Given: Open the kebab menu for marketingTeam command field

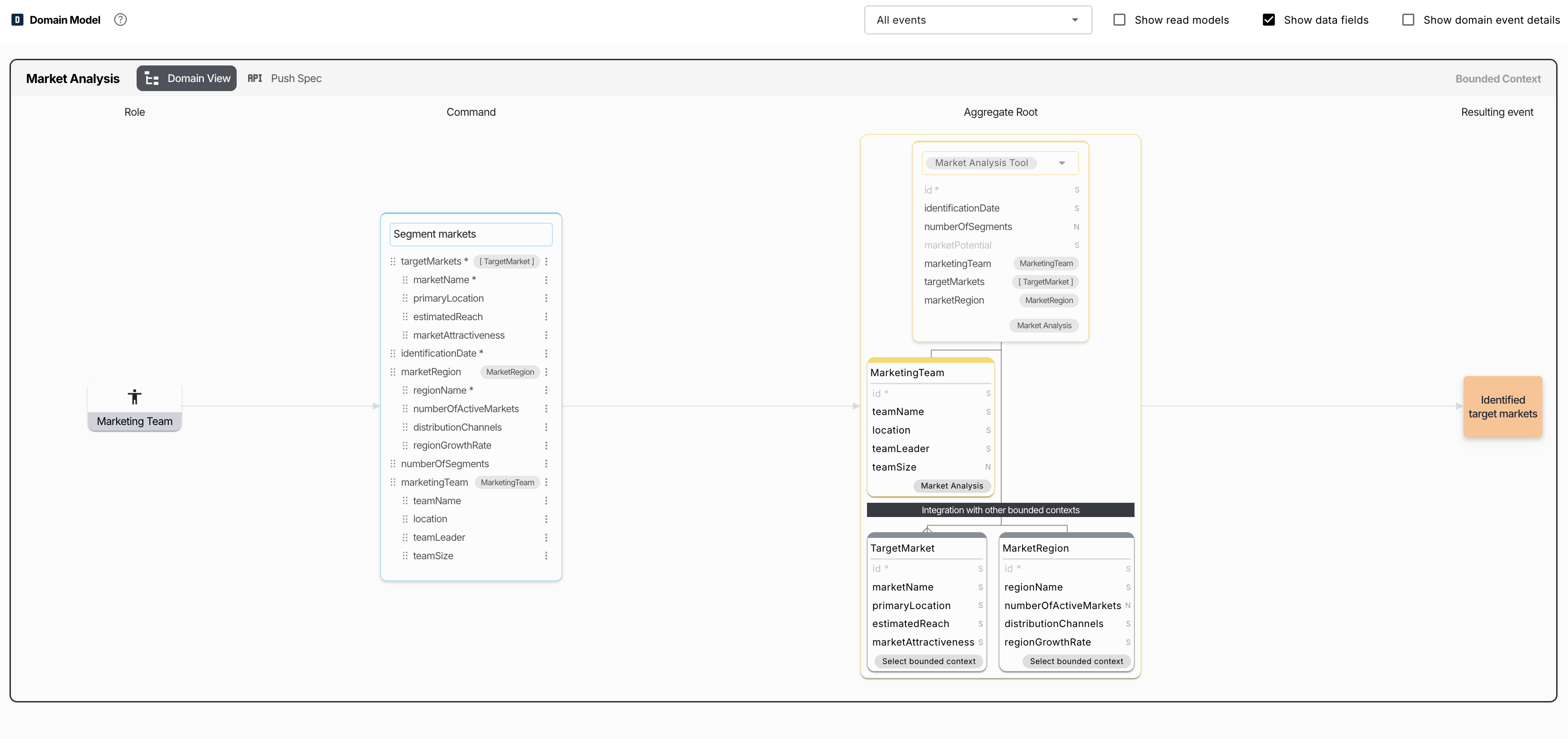Looking at the screenshot, I should coord(546,482).
